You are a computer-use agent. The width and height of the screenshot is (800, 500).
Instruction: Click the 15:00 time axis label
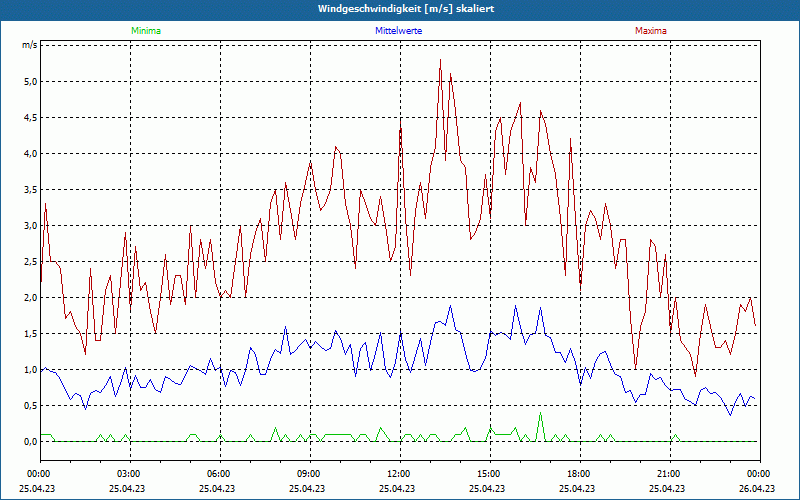pos(490,474)
